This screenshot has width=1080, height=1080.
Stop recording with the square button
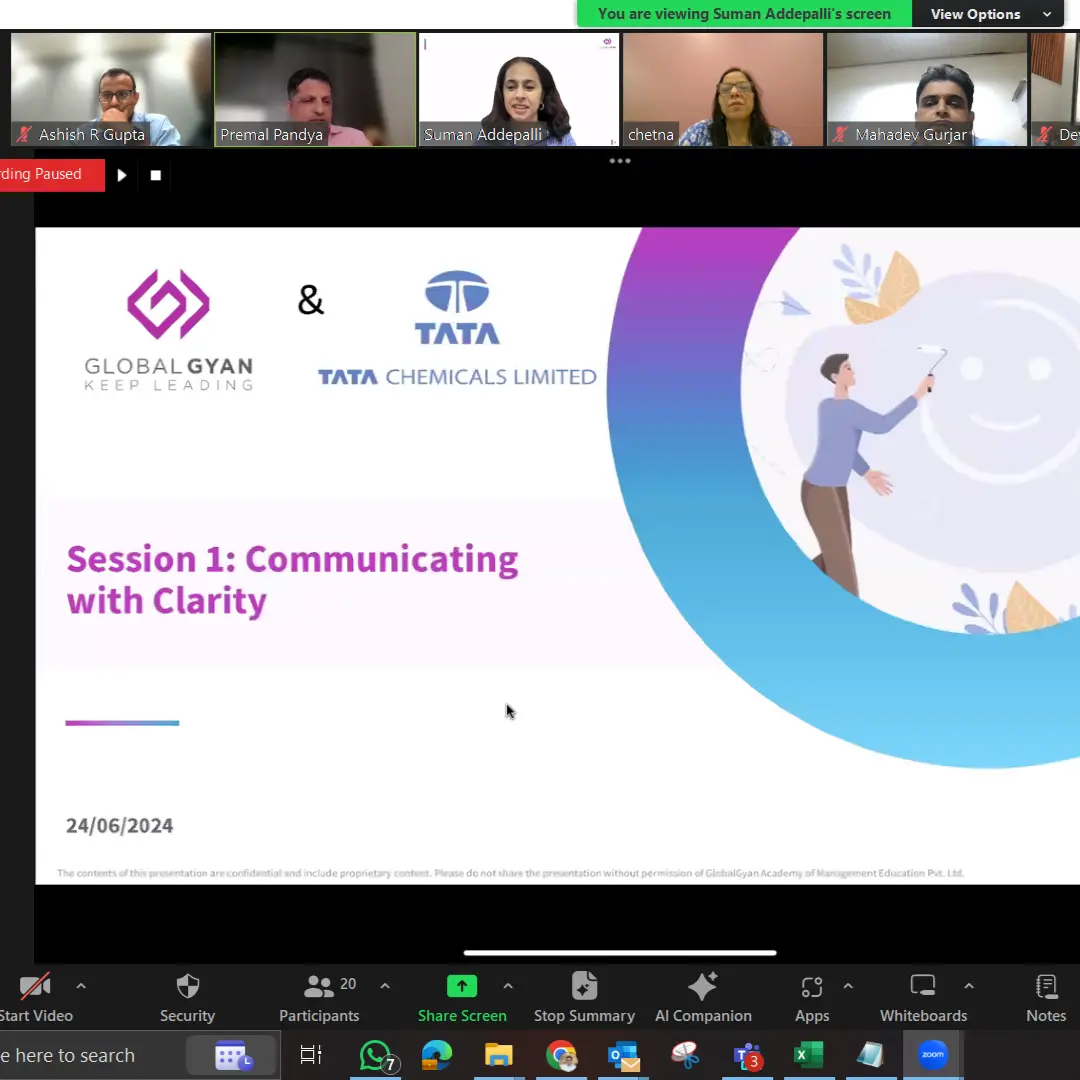click(x=156, y=176)
